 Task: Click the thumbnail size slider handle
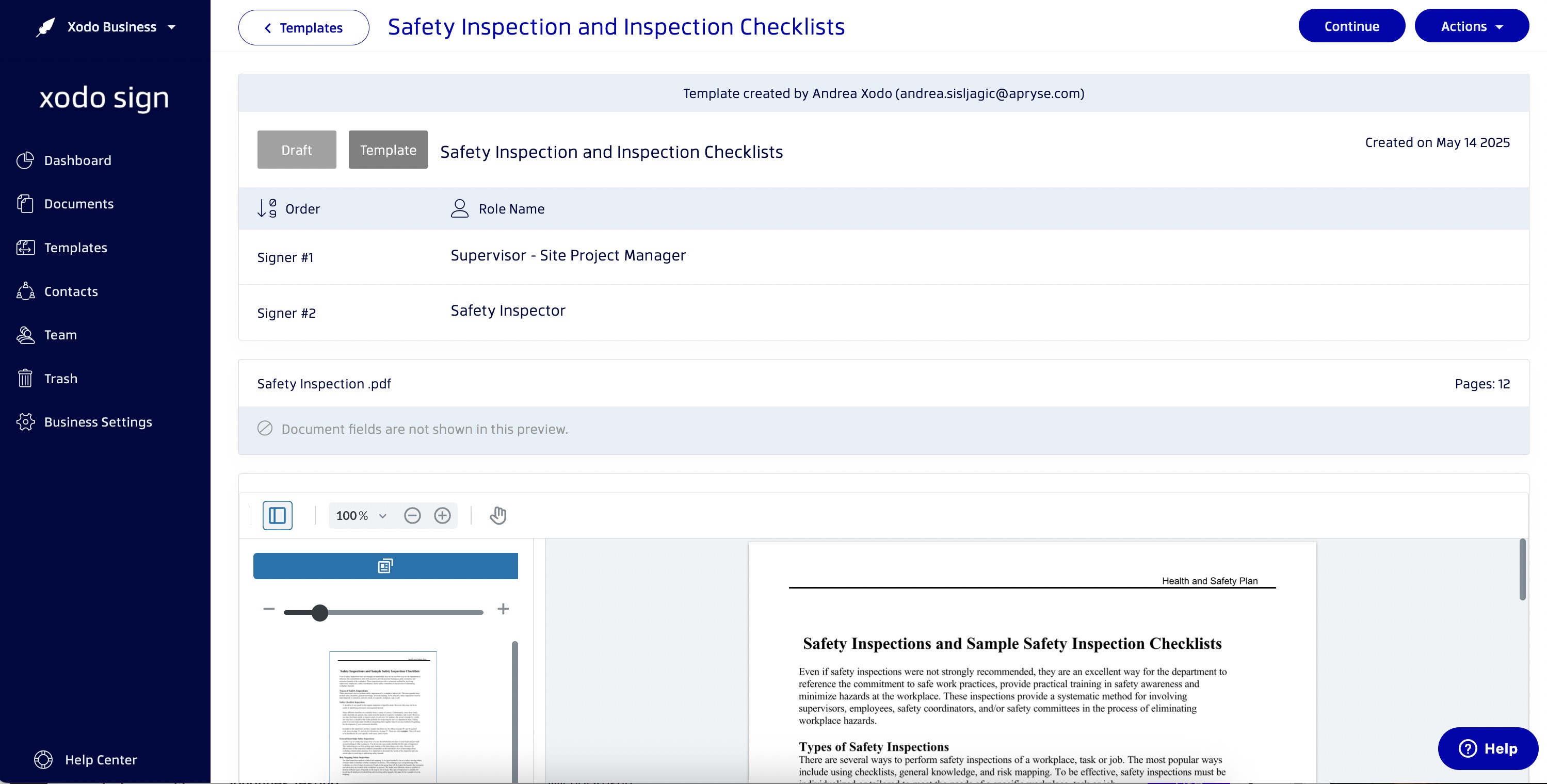pyautogui.click(x=320, y=613)
